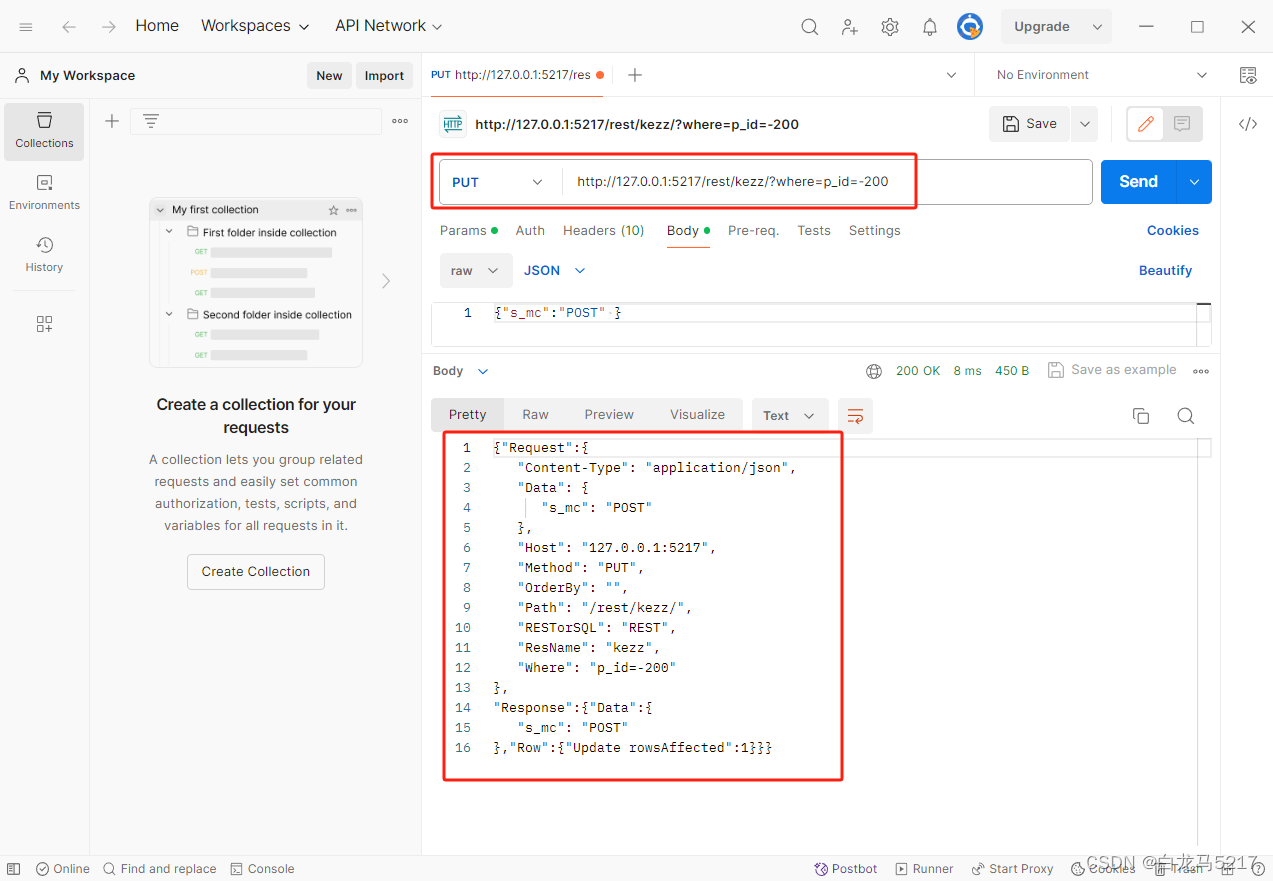The height and width of the screenshot is (881, 1273).
Task: Open the Collections sidebar panel
Action: click(x=44, y=131)
